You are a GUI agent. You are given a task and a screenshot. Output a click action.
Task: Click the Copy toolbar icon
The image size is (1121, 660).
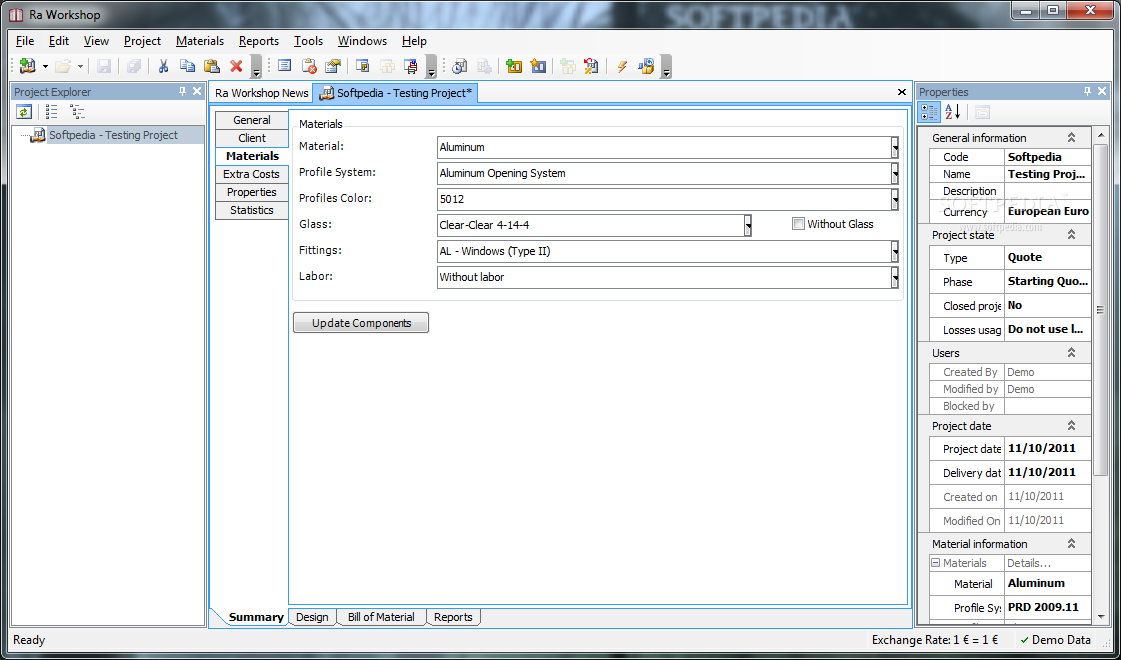pos(187,67)
